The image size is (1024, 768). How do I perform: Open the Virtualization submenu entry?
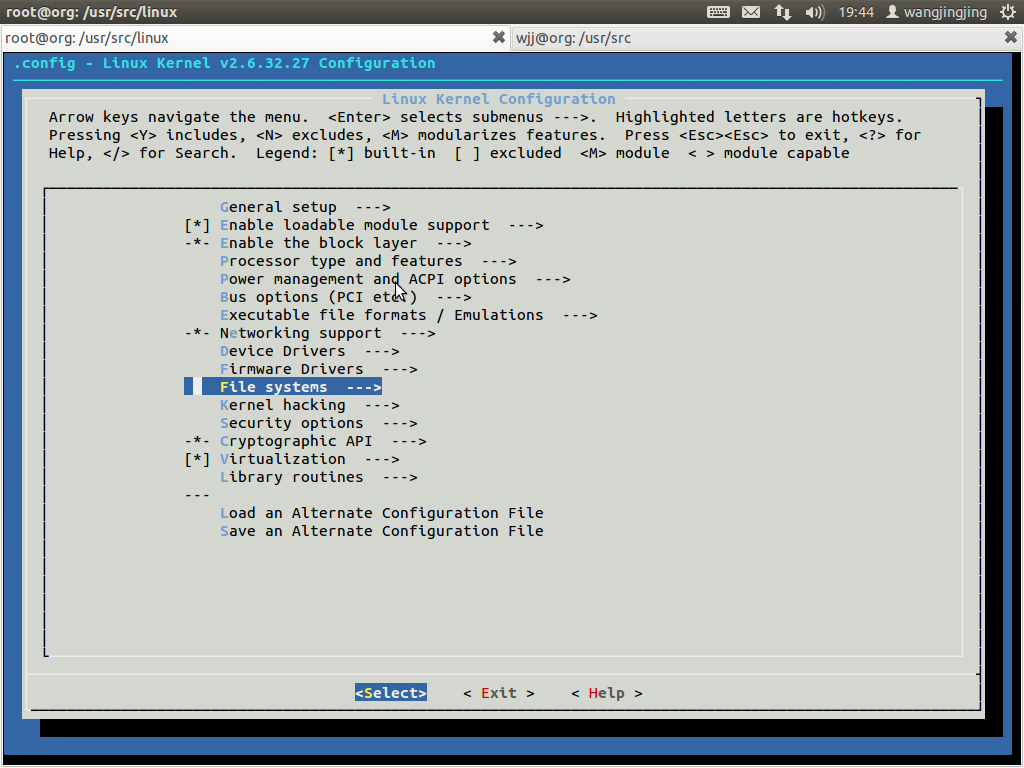310,459
